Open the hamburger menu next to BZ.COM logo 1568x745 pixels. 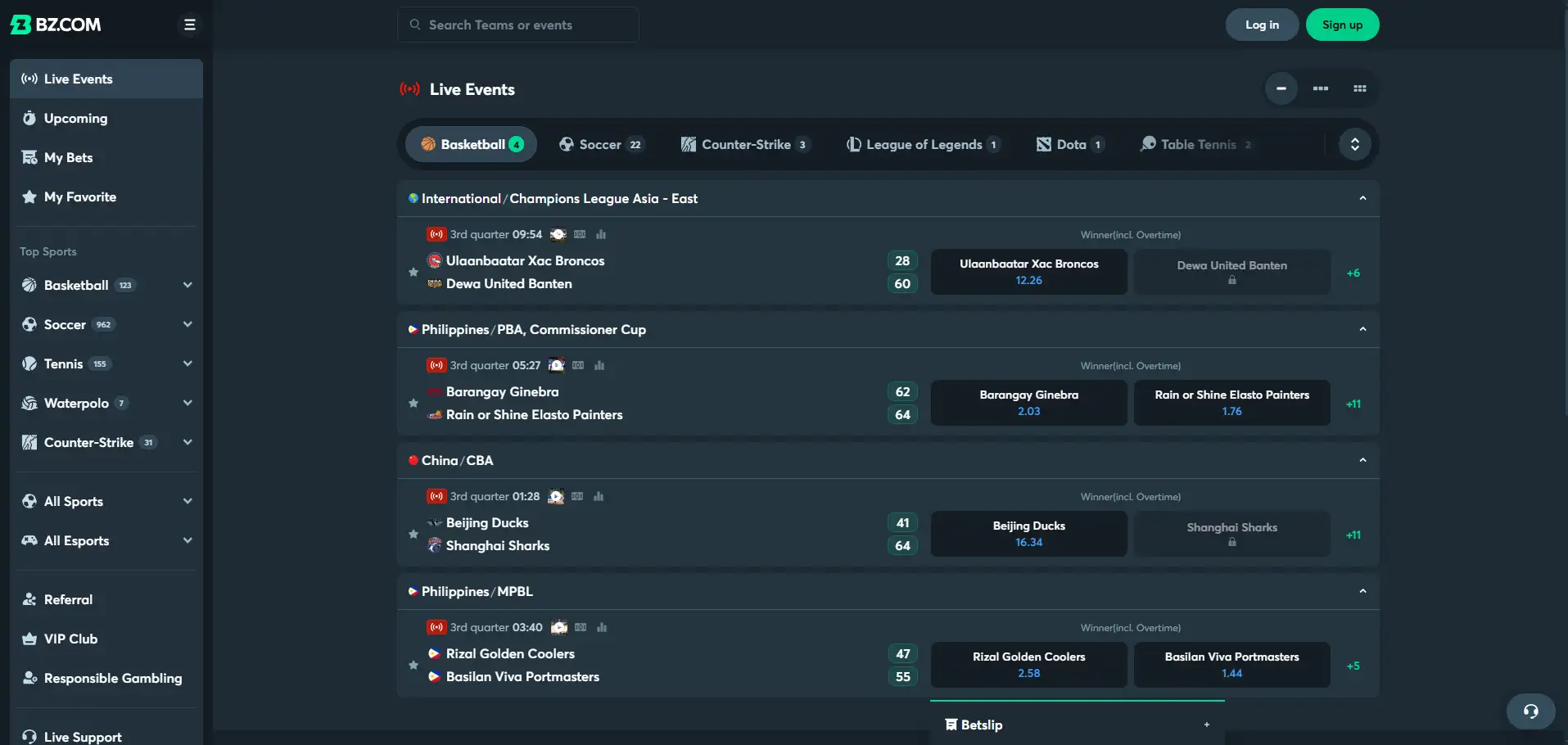coord(189,25)
